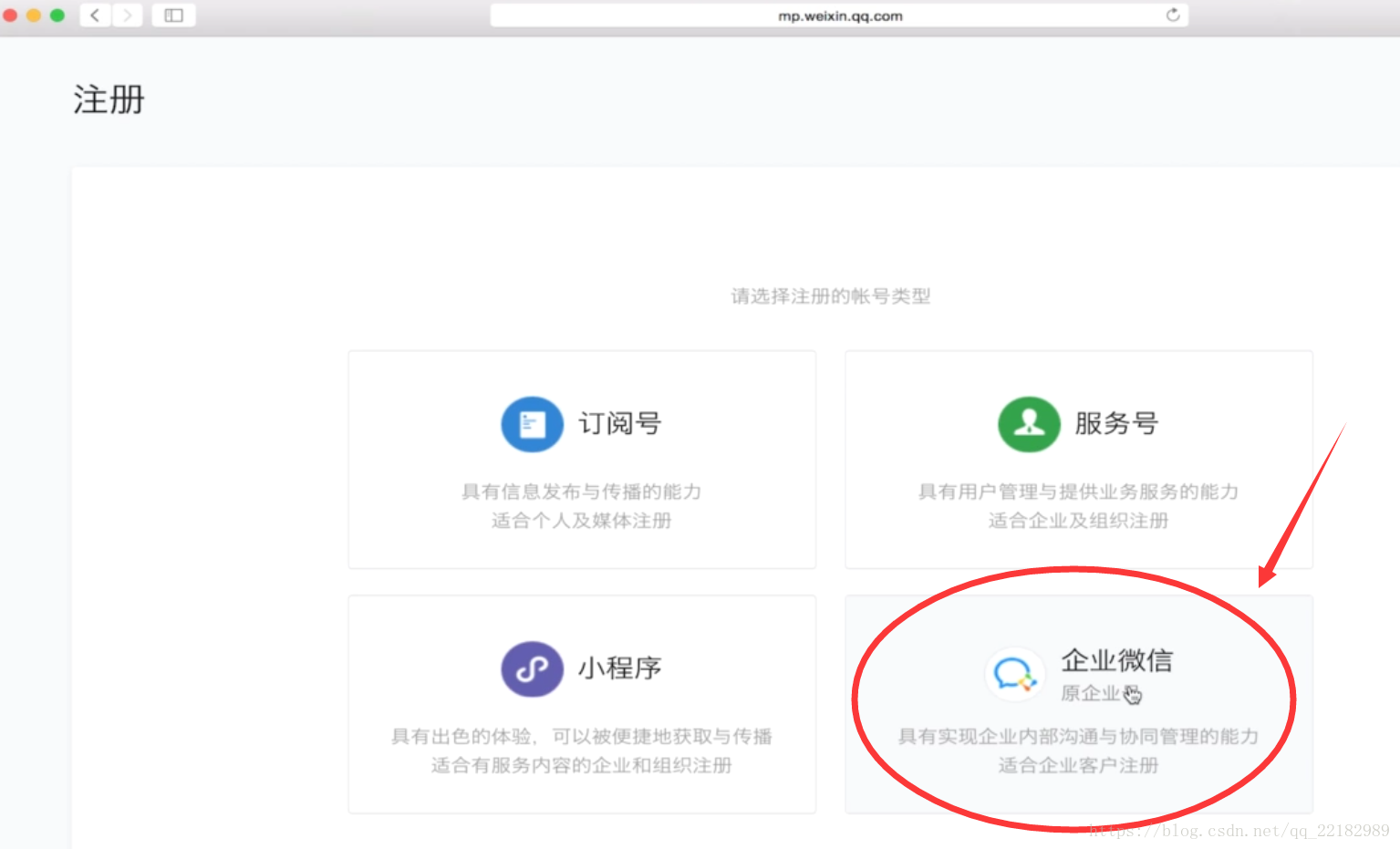Select the 订阅号 title text
This screenshot has width=1400, height=849.
[620, 424]
